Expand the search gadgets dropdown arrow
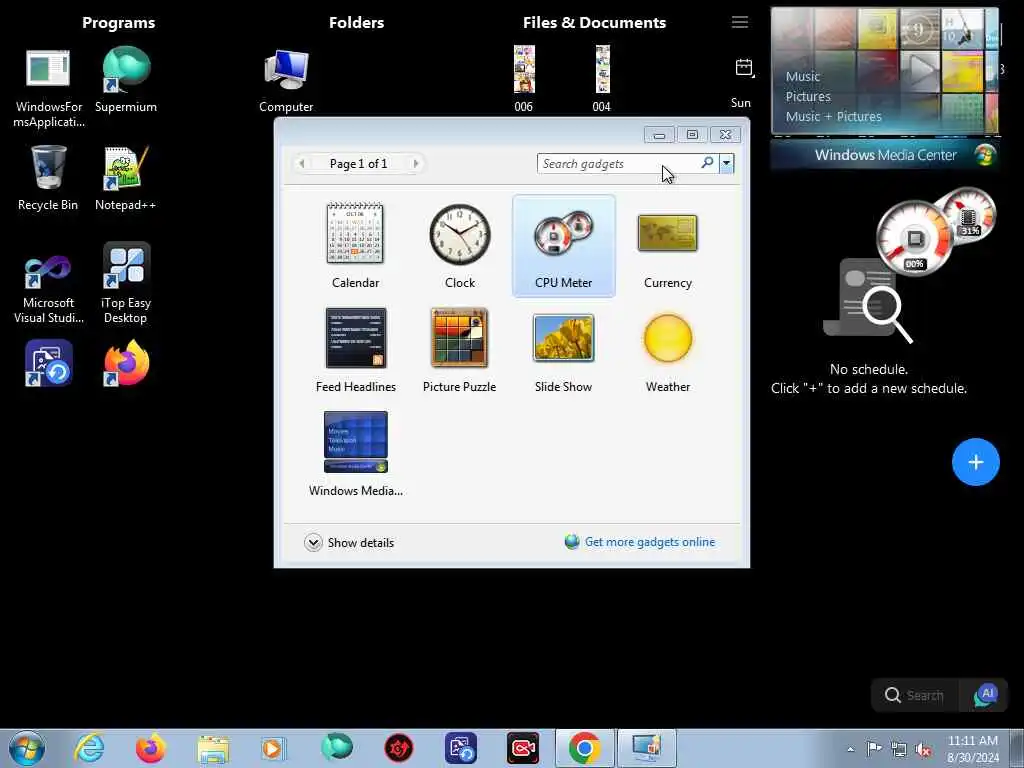 (x=726, y=163)
